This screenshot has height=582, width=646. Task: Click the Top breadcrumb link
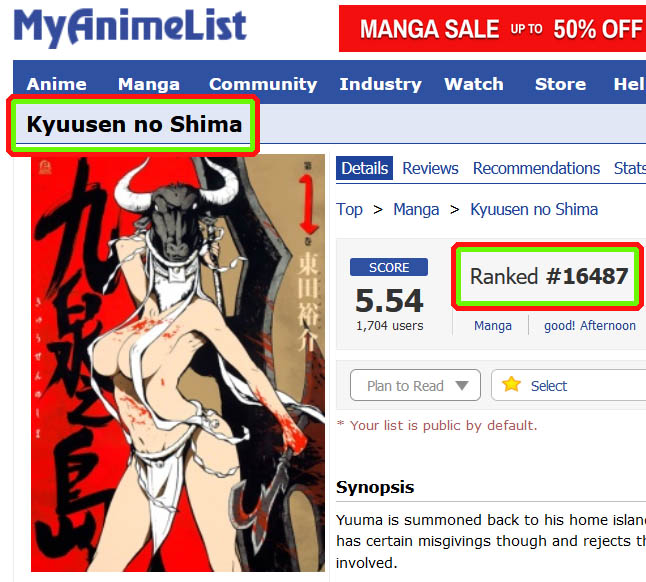349,210
